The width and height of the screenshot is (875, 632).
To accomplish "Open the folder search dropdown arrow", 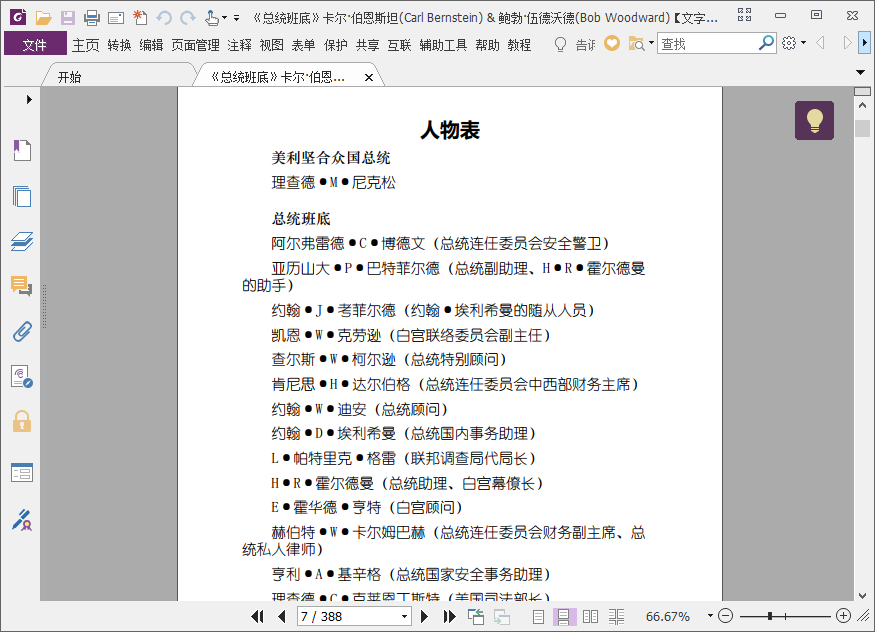I will coord(651,42).
